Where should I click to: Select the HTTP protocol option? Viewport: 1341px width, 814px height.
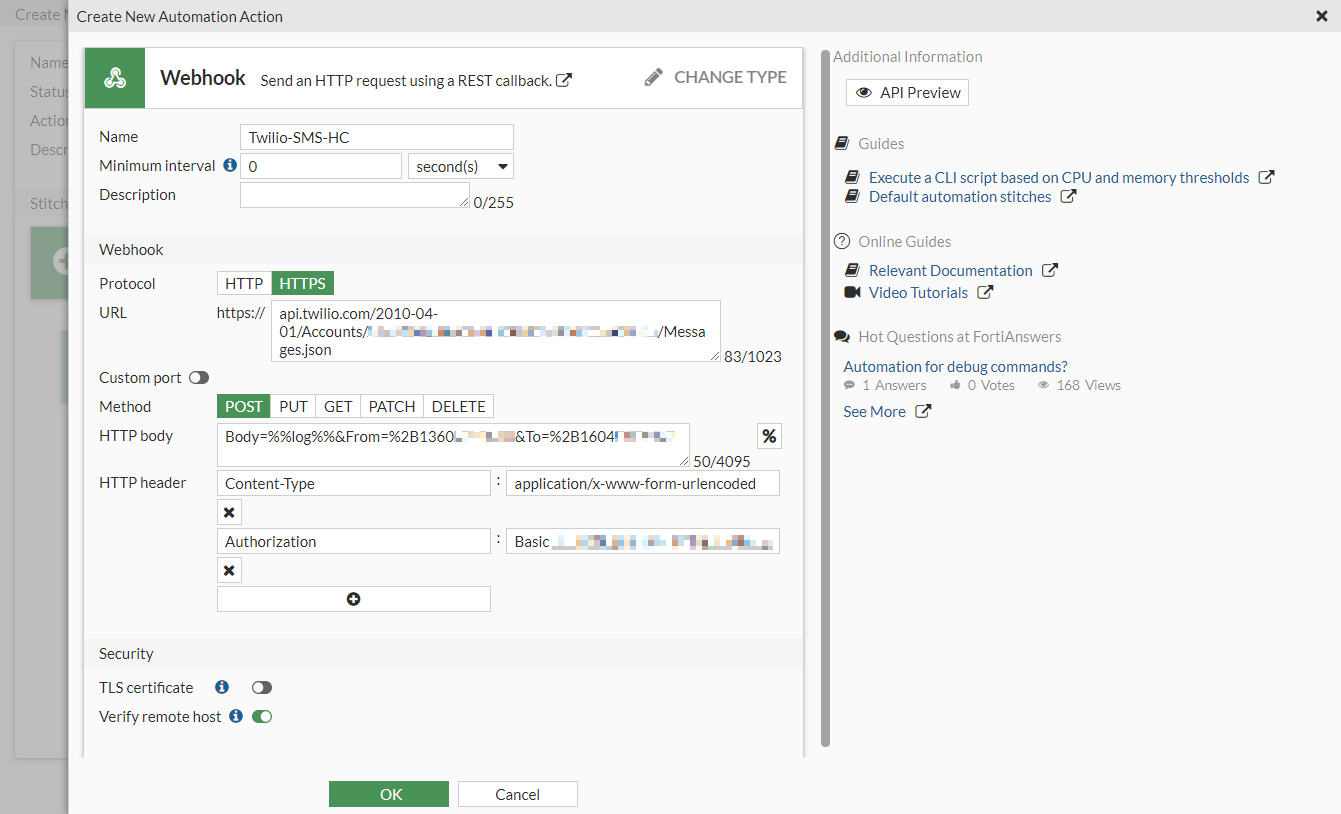[x=244, y=284]
